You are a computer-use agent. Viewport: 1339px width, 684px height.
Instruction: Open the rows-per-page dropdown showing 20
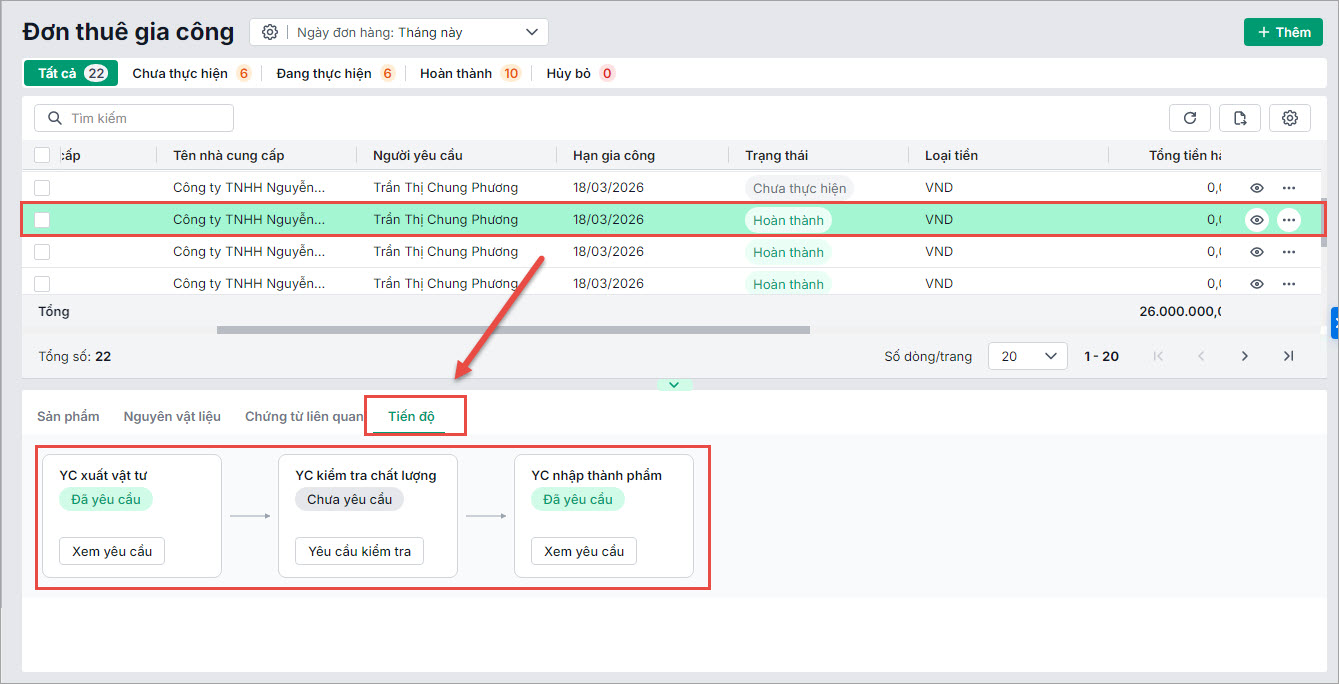click(1027, 356)
